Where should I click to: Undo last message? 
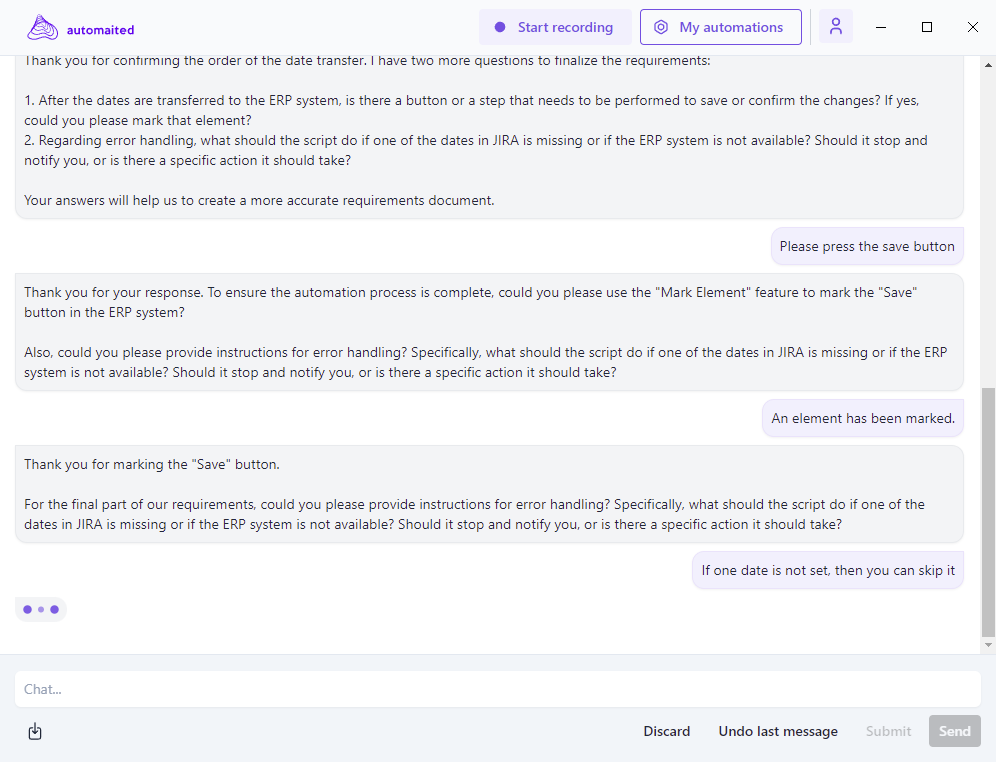(778, 731)
